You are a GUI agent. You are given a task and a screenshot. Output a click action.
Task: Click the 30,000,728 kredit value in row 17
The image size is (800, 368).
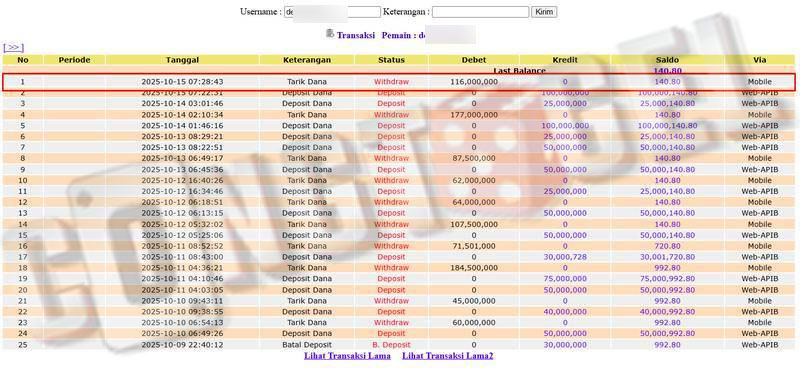[x=565, y=257]
